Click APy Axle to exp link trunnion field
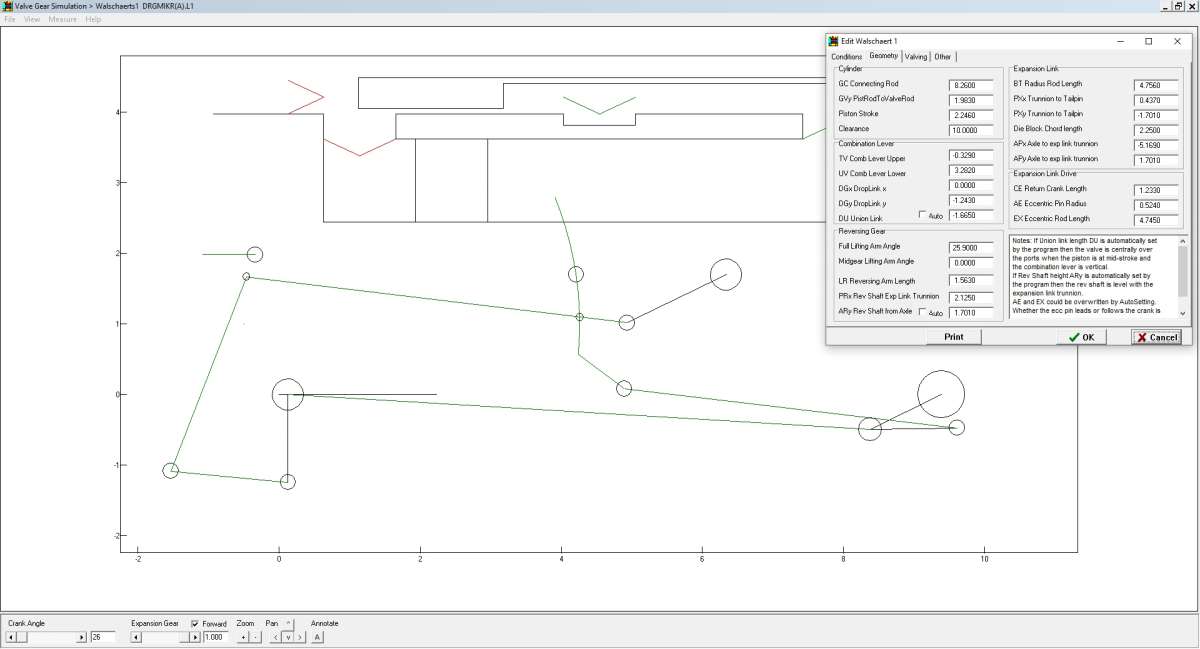 (x=1156, y=160)
